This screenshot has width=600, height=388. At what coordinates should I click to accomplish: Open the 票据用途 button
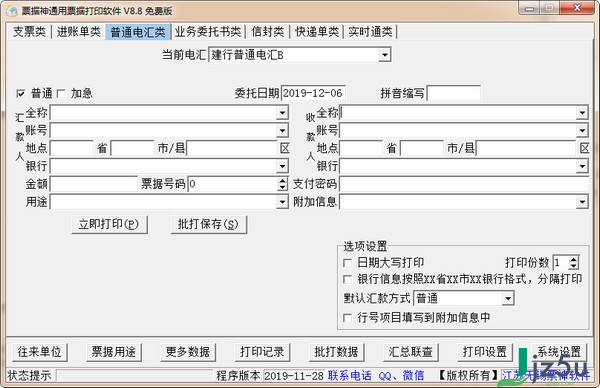coord(114,352)
